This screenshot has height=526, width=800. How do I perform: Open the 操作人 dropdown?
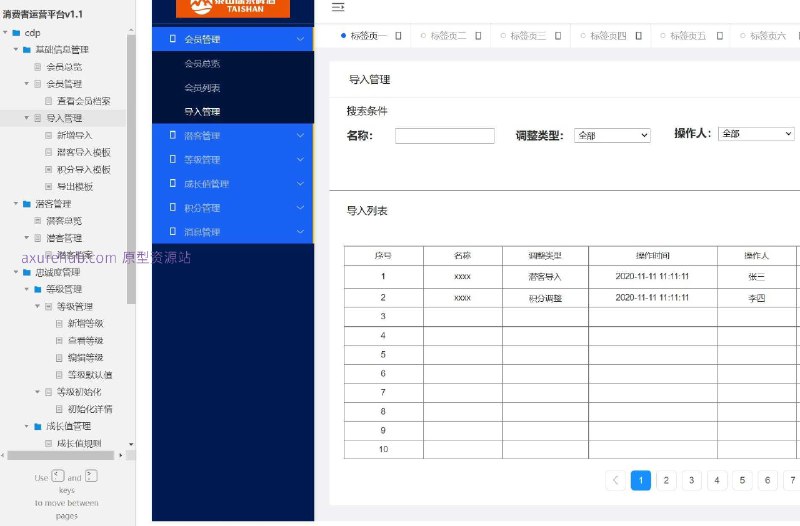click(x=756, y=134)
